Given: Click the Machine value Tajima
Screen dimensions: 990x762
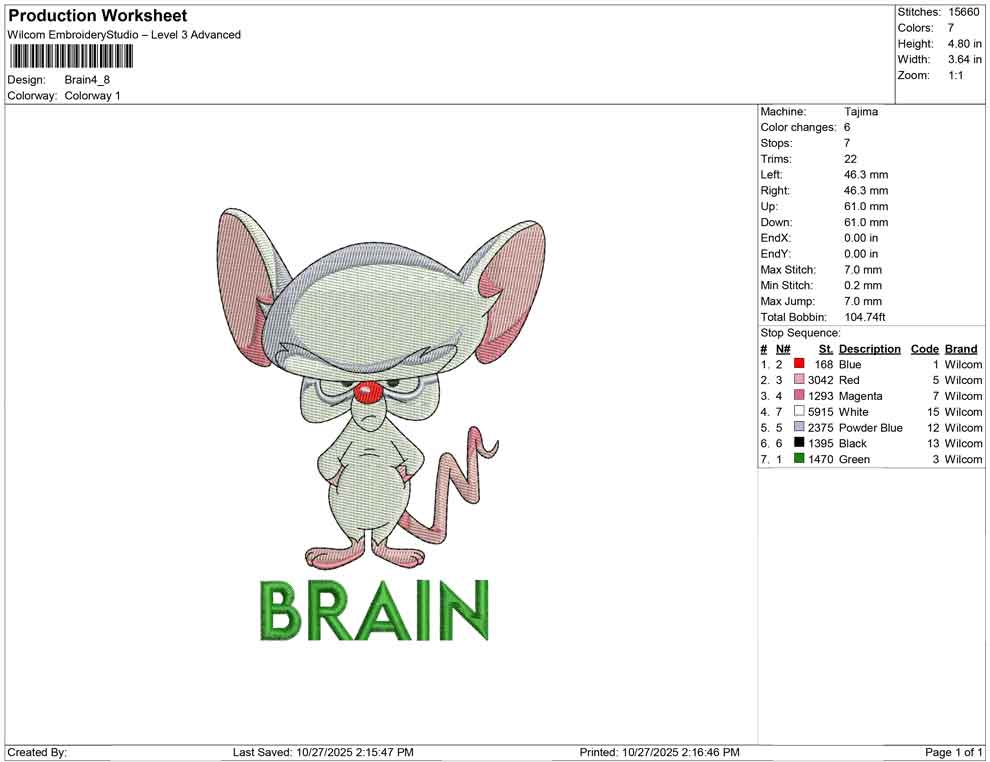Looking at the screenshot, I should (x=861, y=111).
